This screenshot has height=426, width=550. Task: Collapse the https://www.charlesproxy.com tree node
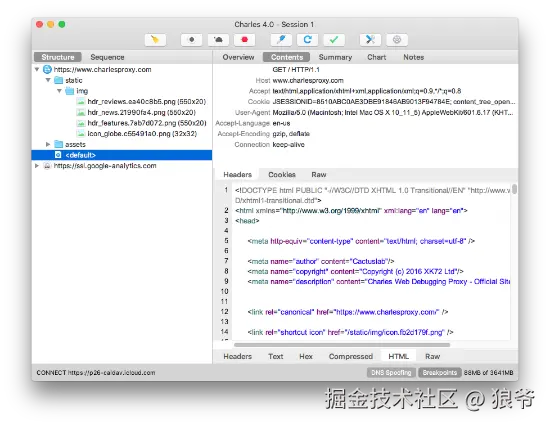pos(37,69)
